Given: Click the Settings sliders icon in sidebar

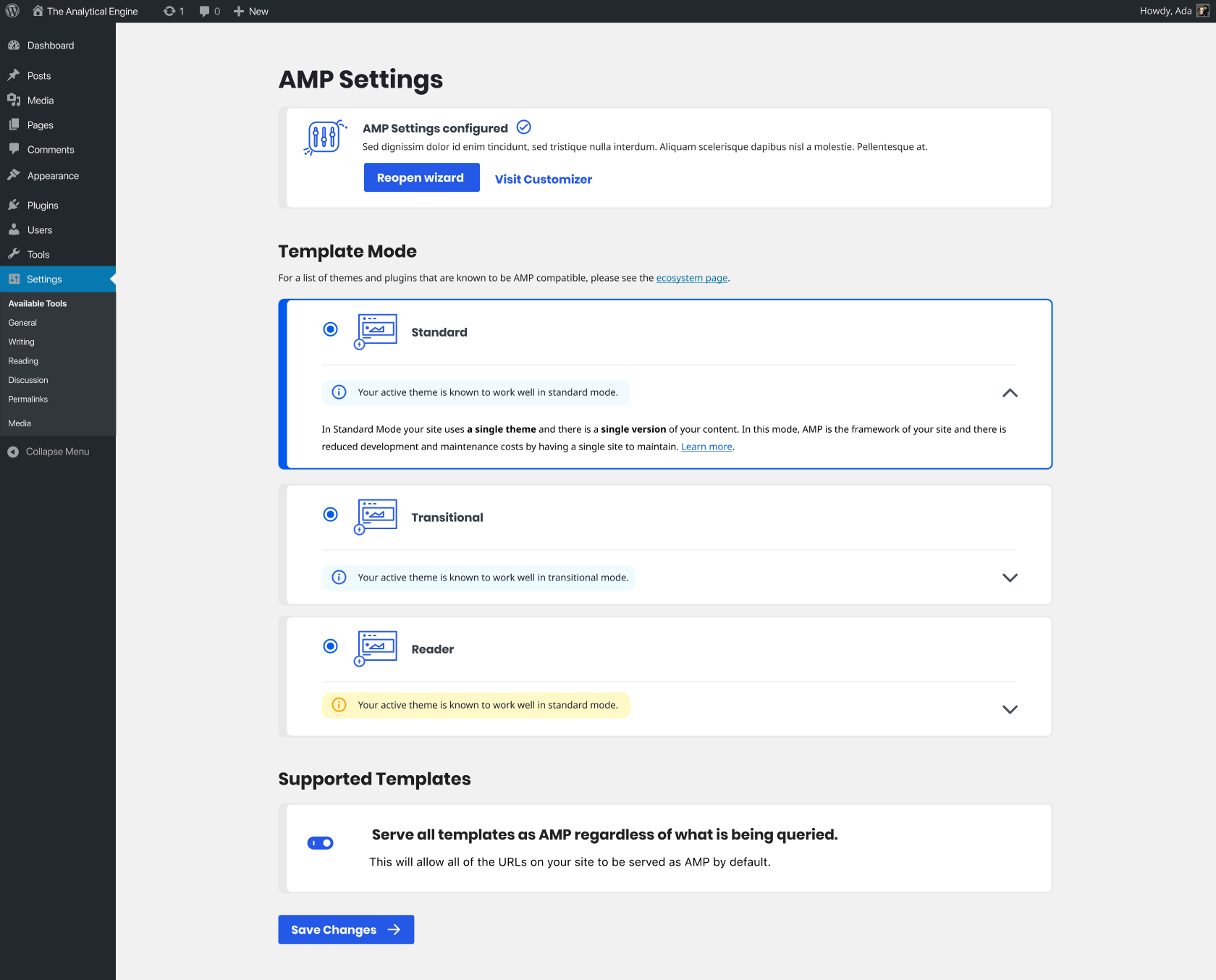Looking at the screenshot, I should tap(14, 279).
